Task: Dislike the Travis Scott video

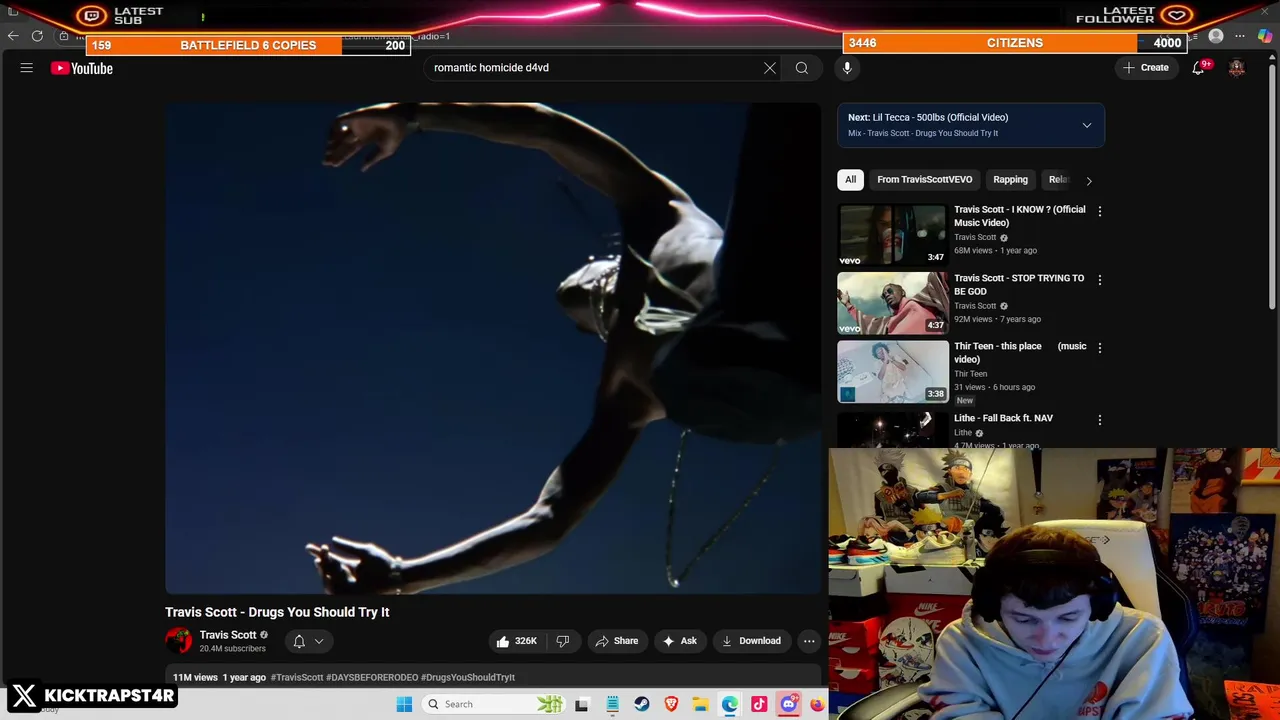Action: 563,641
